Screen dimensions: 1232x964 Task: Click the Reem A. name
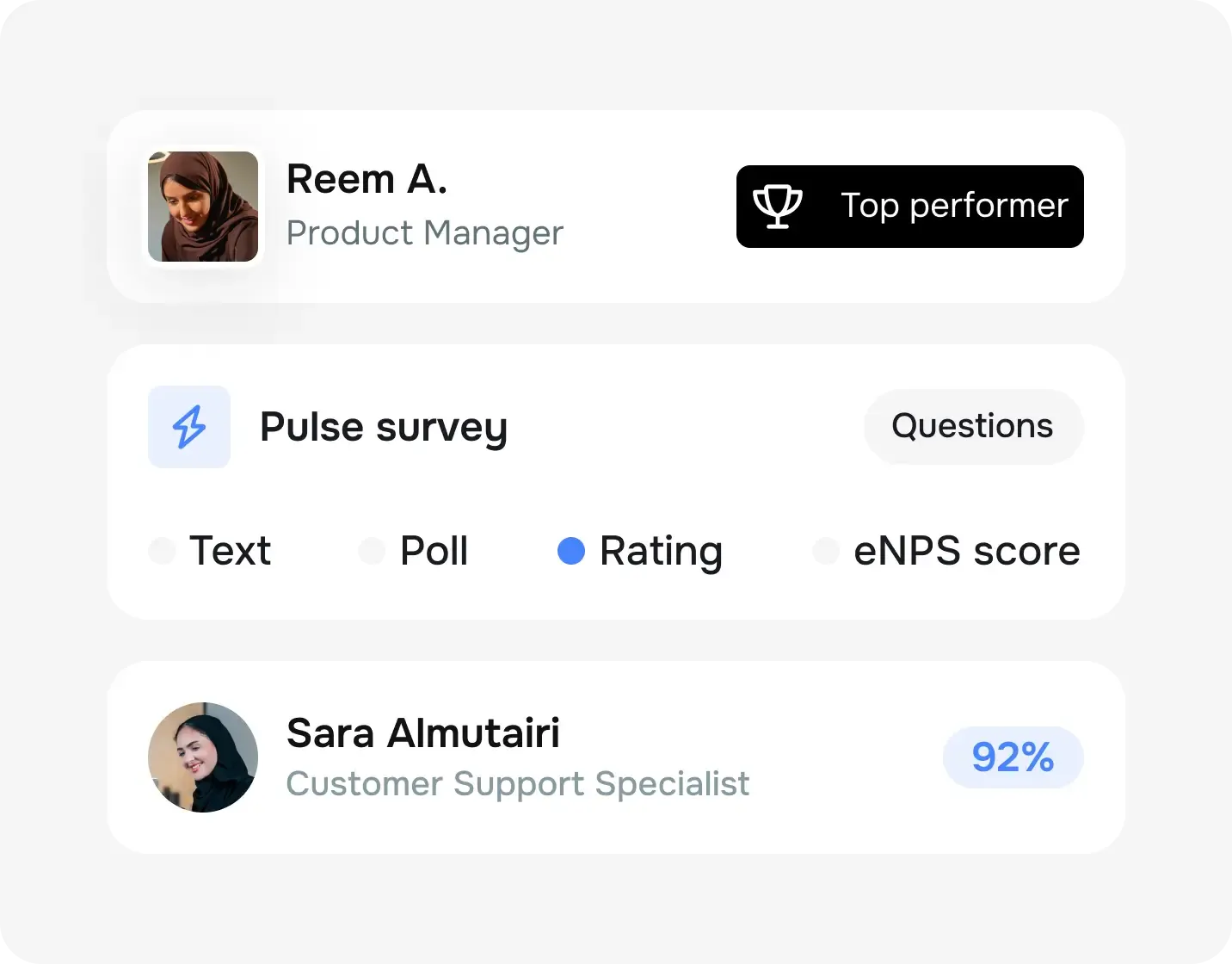(367, 179)
